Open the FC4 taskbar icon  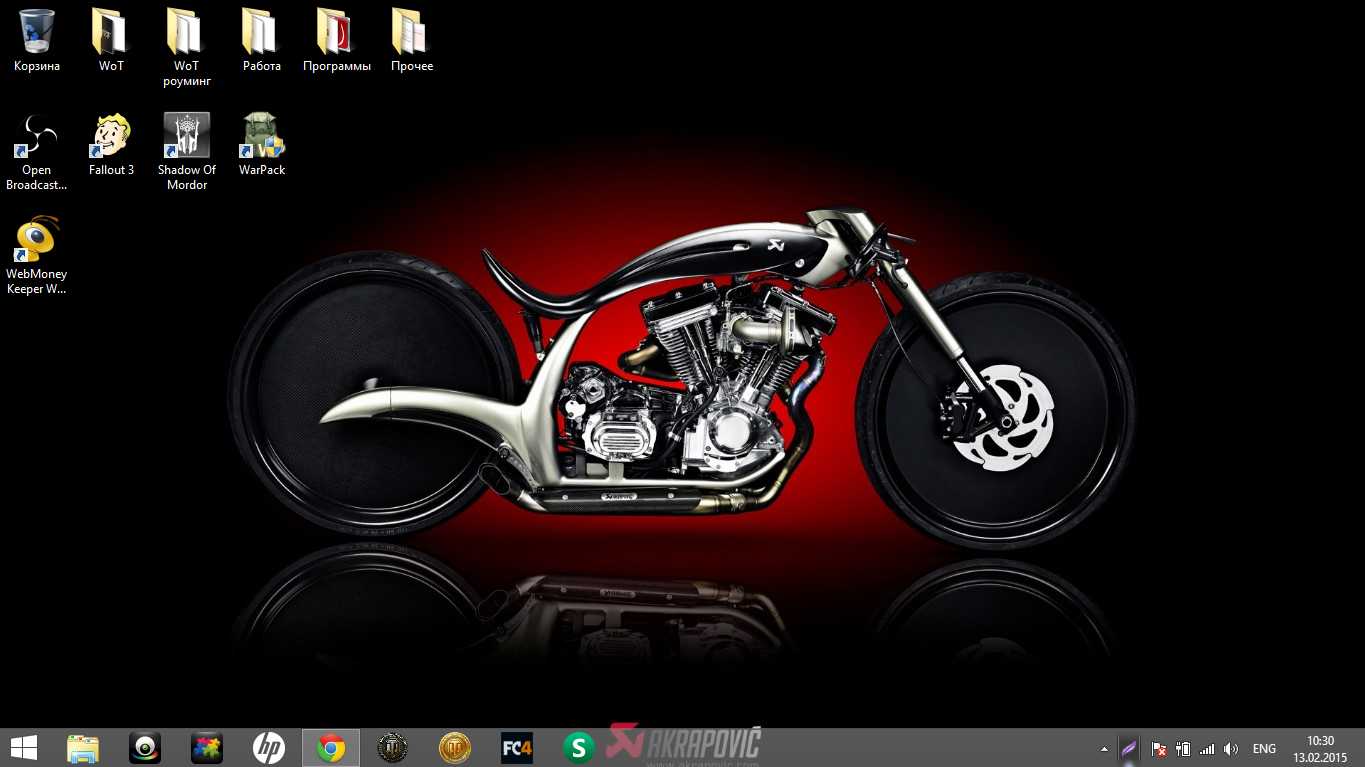tap(517, 748)
